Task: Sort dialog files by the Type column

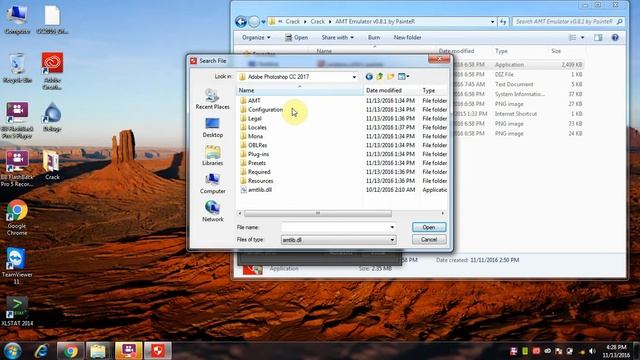Action: pyautogui.click(x=434, y=90)
